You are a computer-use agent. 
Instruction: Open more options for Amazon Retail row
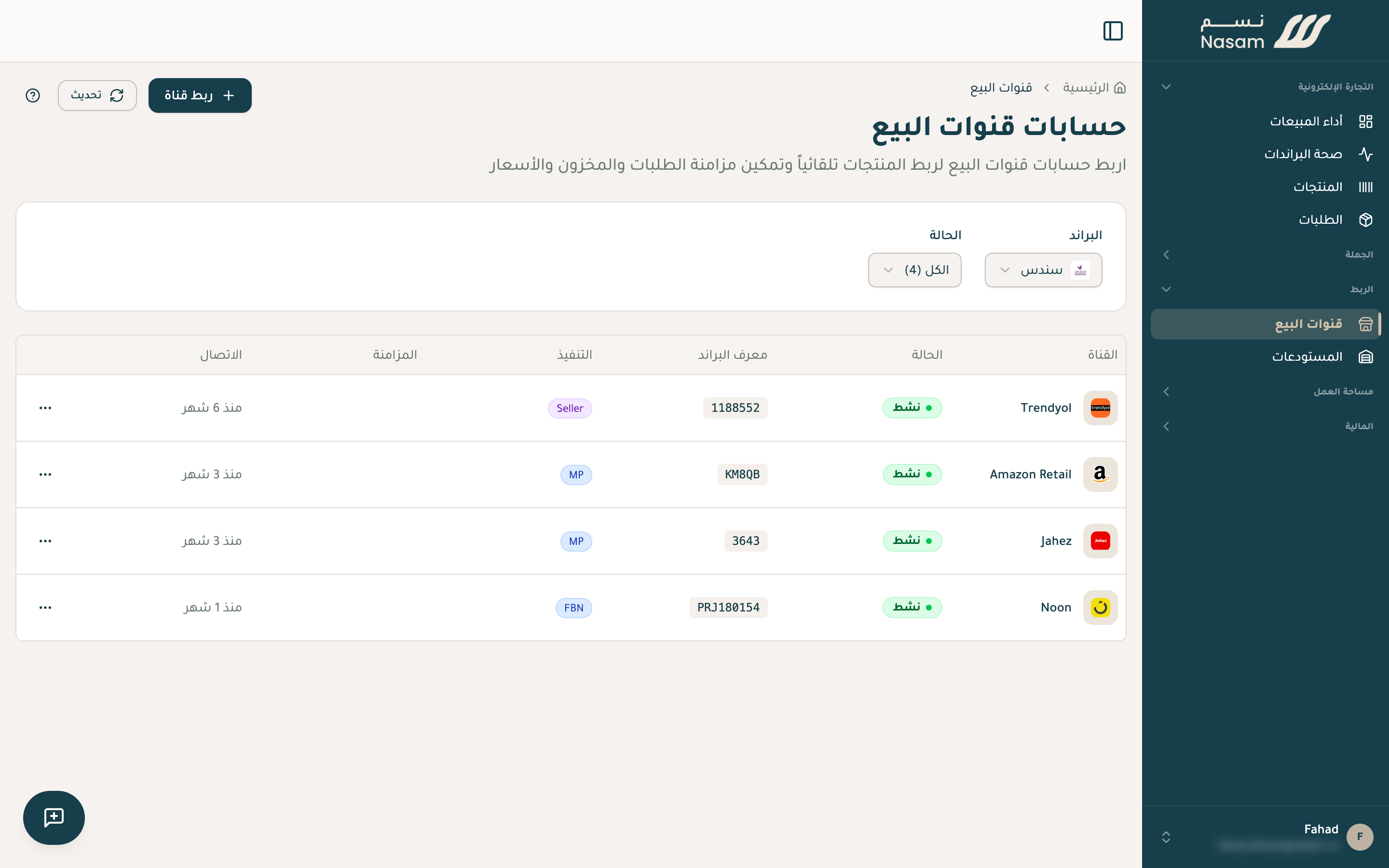point(45,475)
